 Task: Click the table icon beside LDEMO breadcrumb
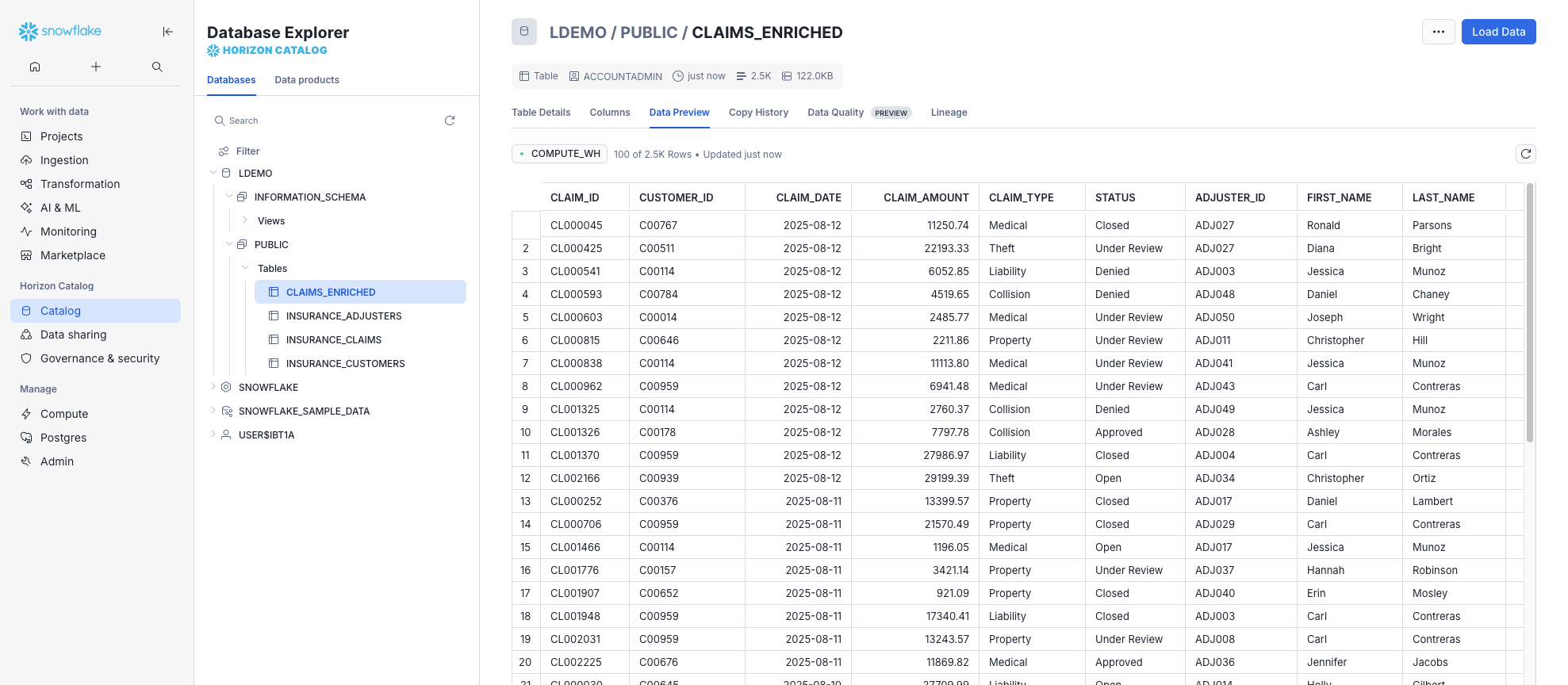(x=524, y=32)
